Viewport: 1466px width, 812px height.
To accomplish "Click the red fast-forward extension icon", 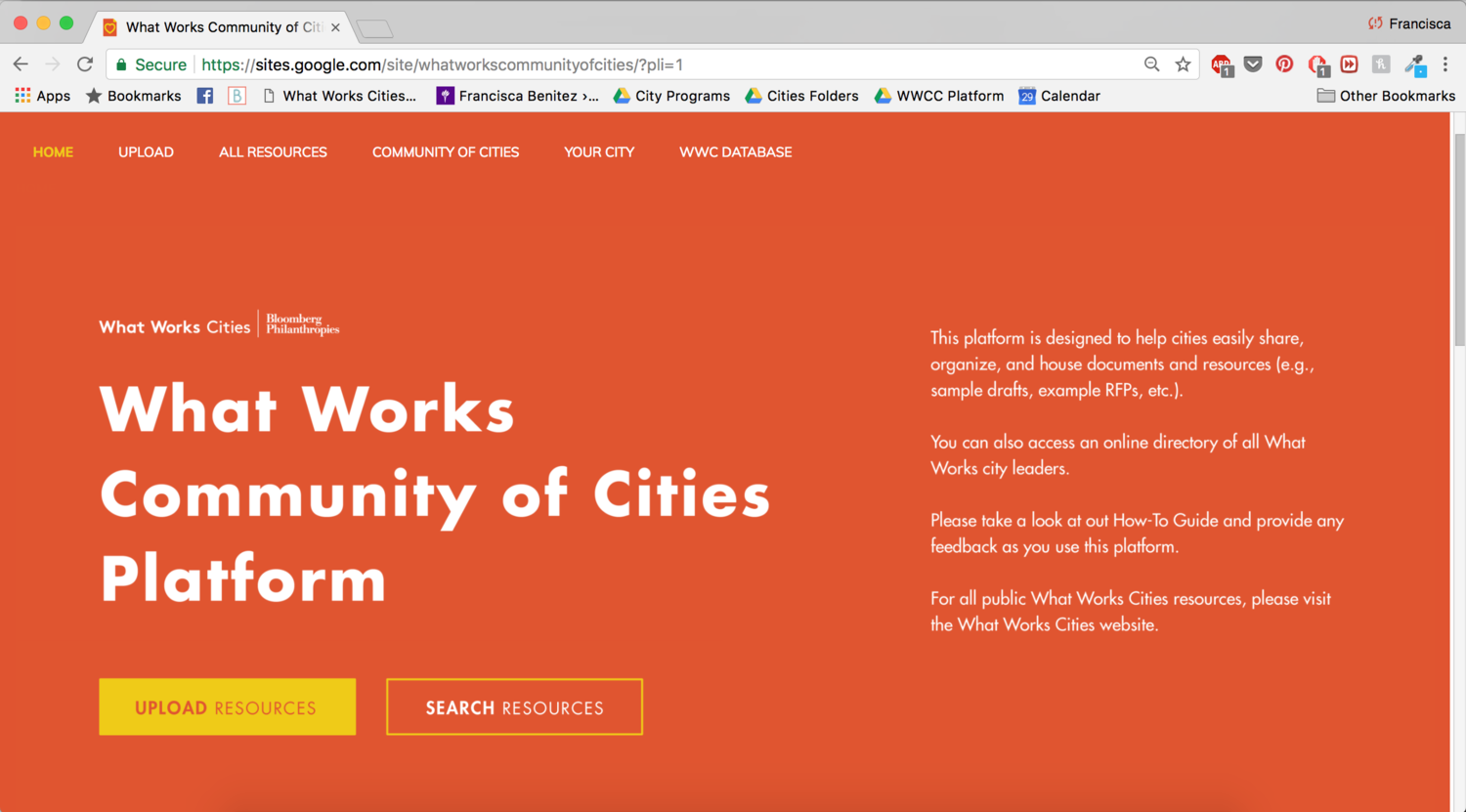I will (x=1349, y=64).
